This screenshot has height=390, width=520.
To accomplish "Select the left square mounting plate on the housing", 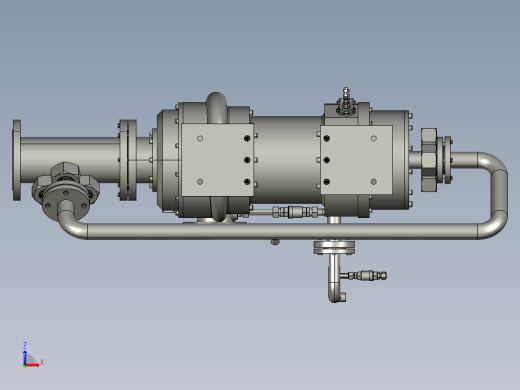I will coord(217,160).
